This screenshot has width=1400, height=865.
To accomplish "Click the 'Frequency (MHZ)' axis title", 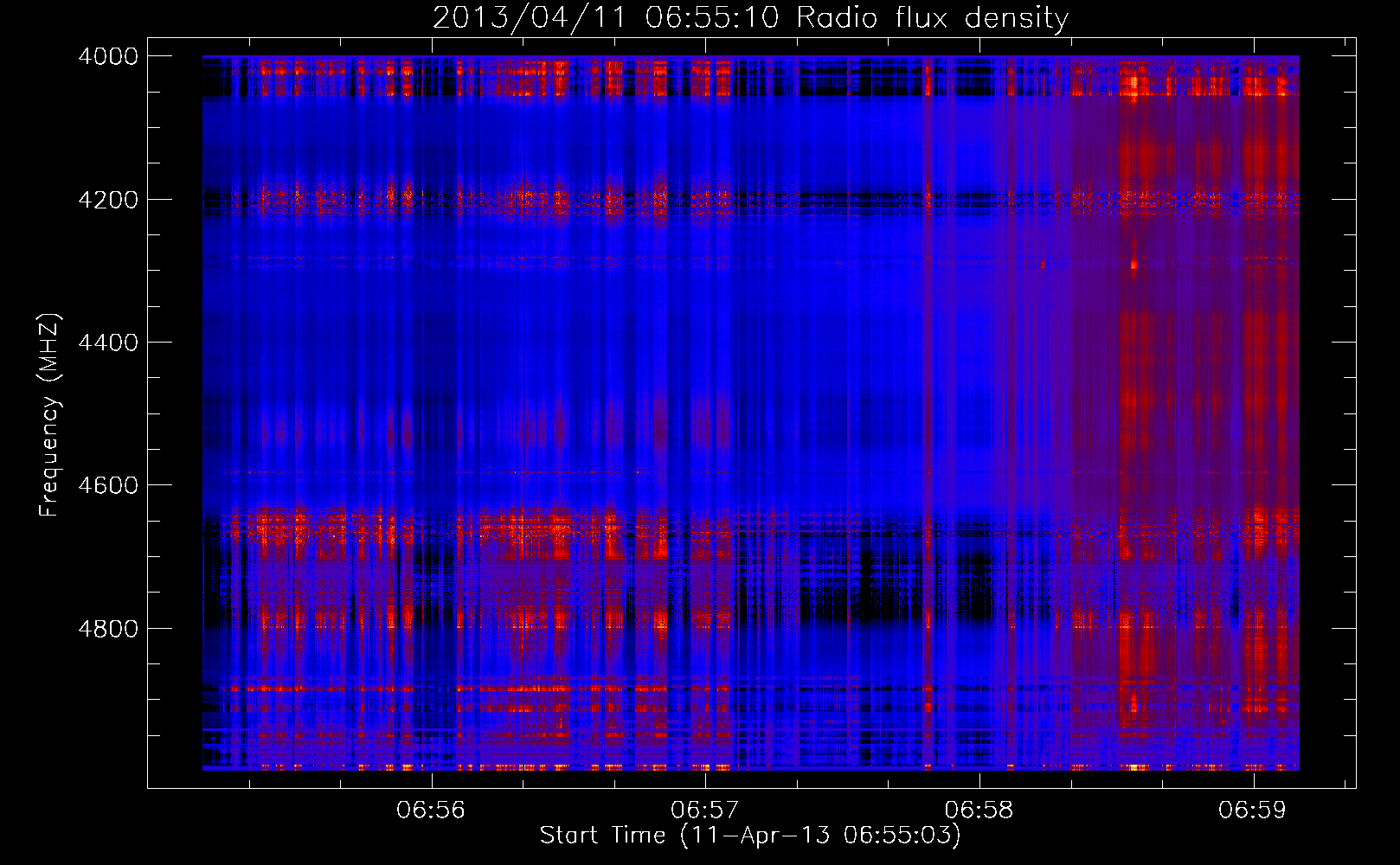I will tap(49, 415).
